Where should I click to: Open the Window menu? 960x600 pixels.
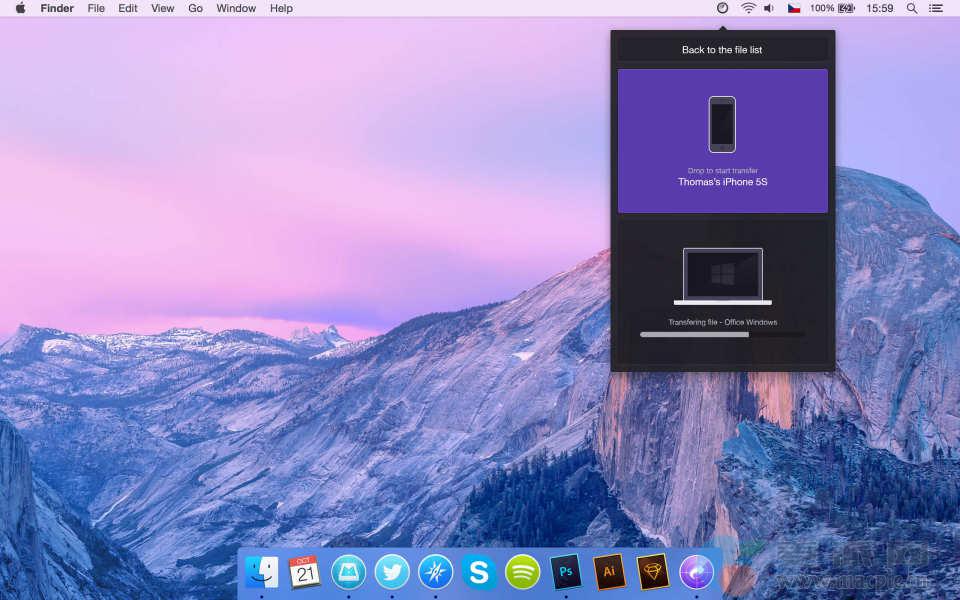point(236,8)
